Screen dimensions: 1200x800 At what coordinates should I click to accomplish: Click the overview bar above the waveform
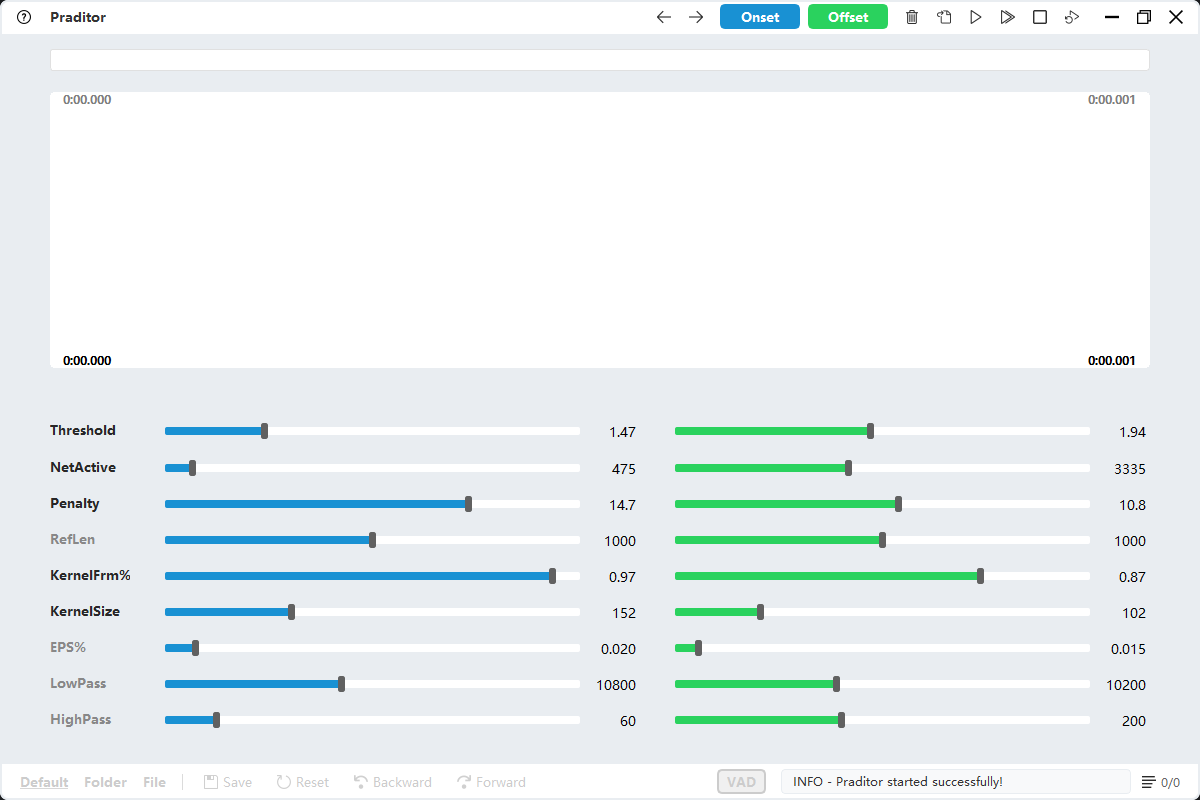pos(600,60)
